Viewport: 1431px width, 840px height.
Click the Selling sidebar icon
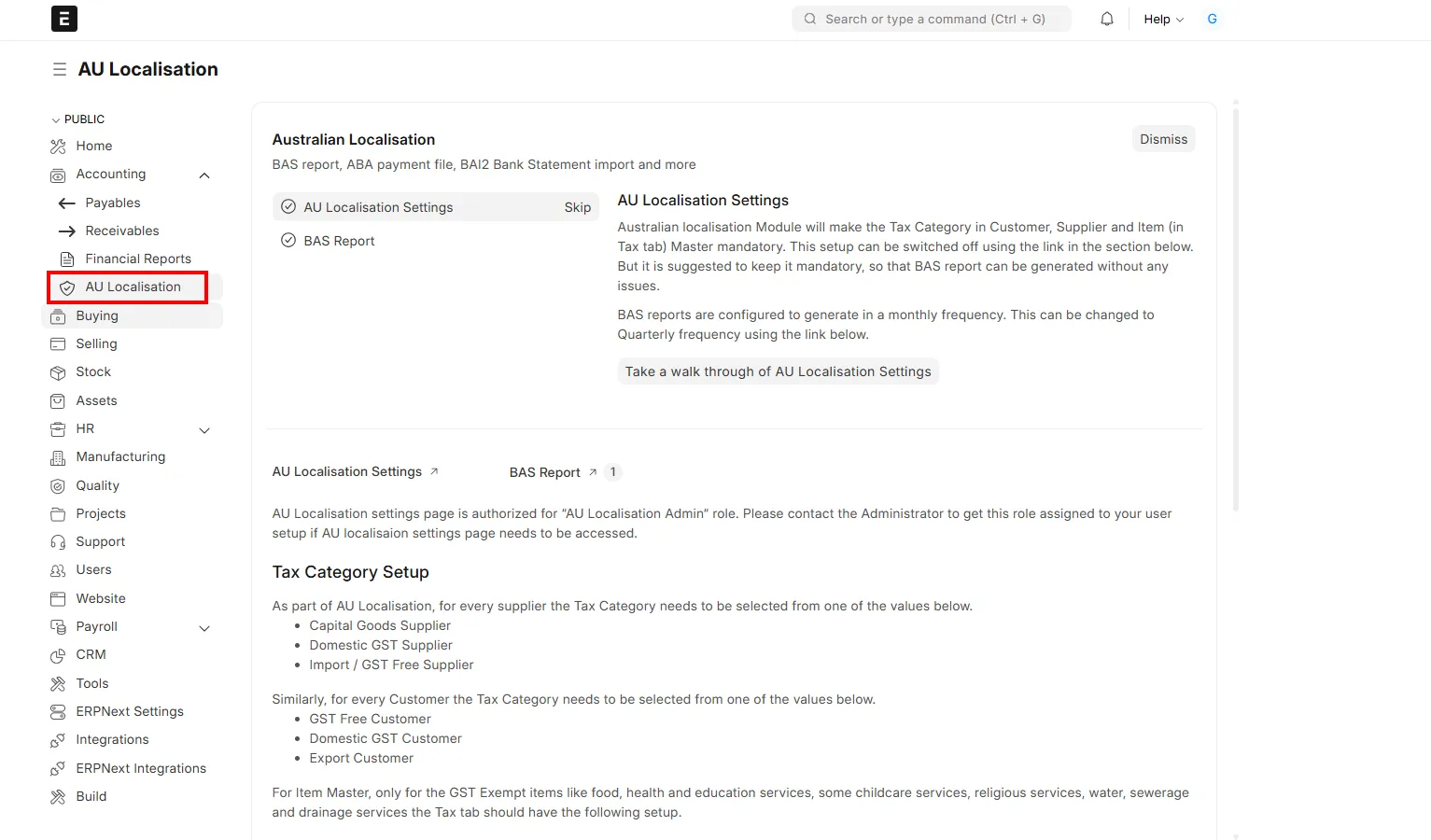point(58,344)
